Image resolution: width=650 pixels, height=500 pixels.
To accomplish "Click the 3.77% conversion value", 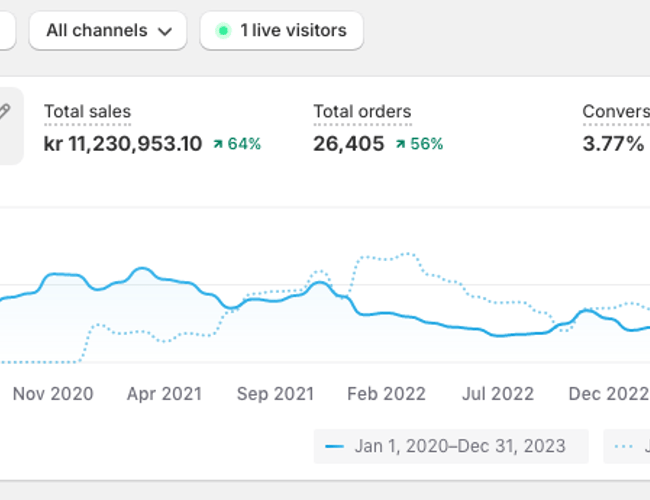I will coord(613,144).
